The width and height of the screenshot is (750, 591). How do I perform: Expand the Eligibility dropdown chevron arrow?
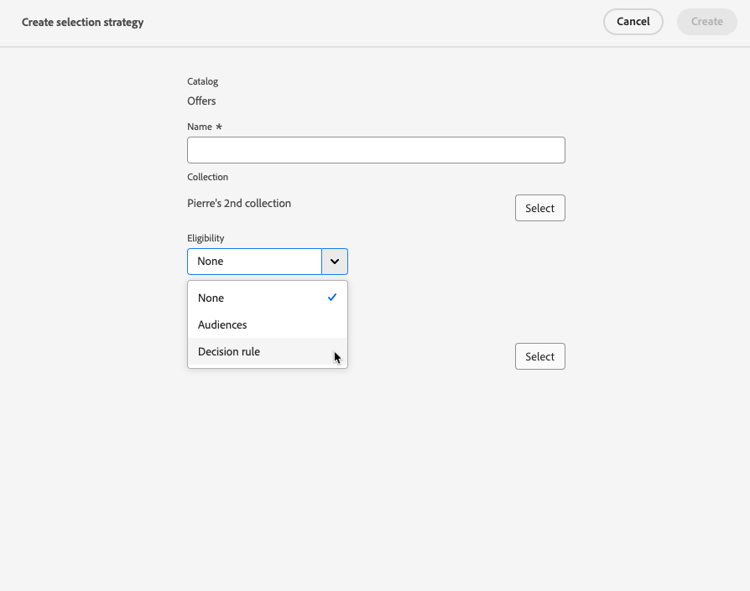point(334,261)
